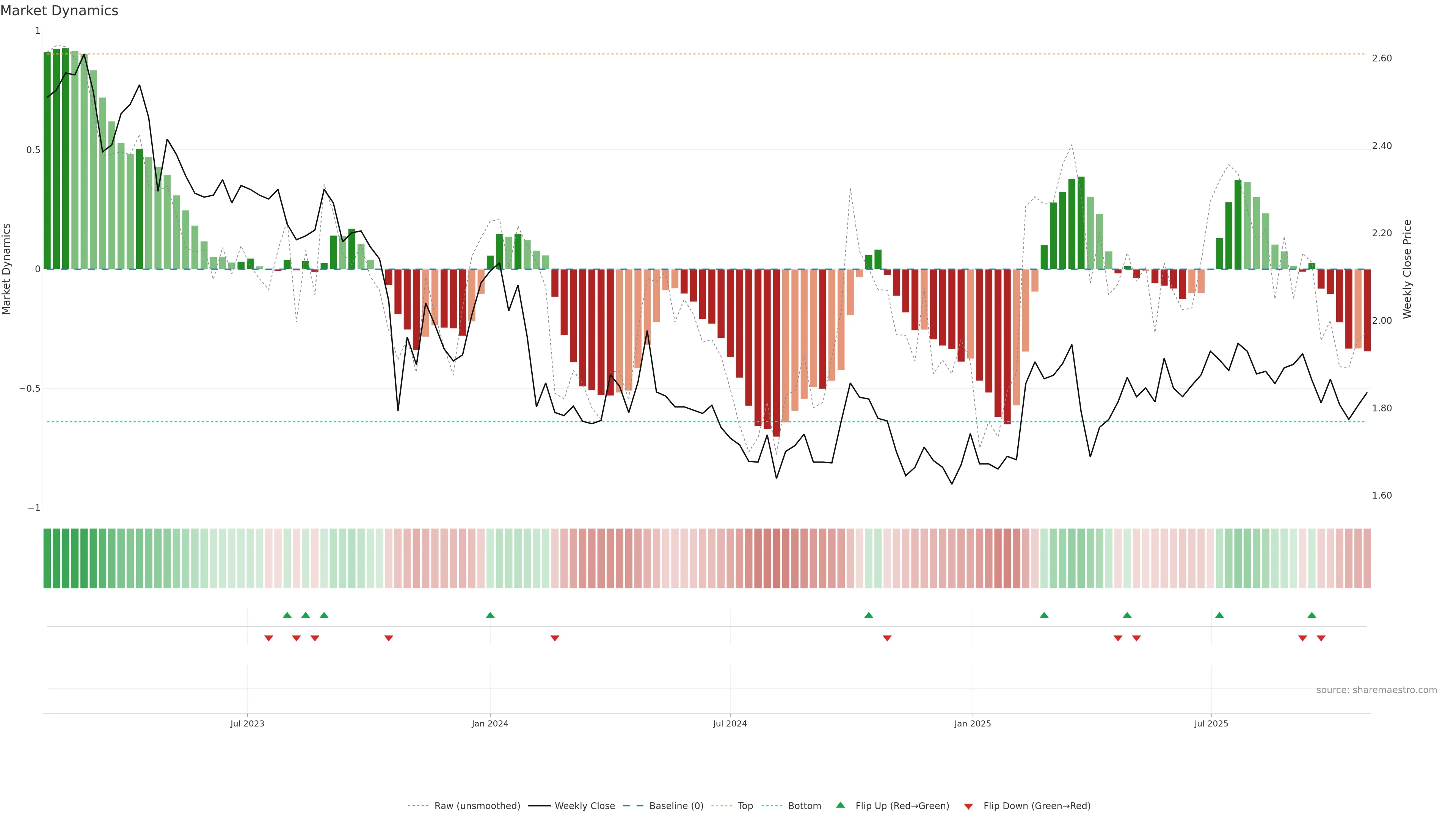Click the darkest green heat-strip cell at far left
The image size is (1456, 819).
coord(47,559)
